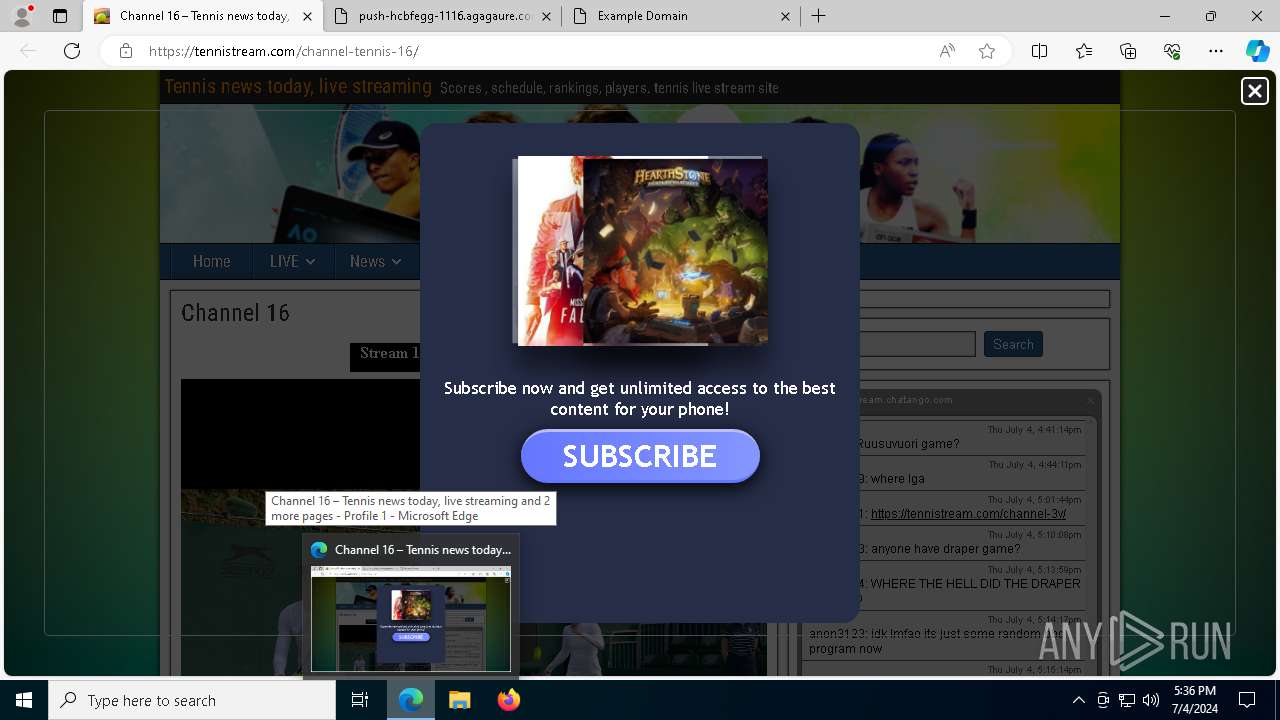The height and width of the screenshot is (720, 1280).
Task: Click the Channel 16 page heading
Action: point(235,313)
